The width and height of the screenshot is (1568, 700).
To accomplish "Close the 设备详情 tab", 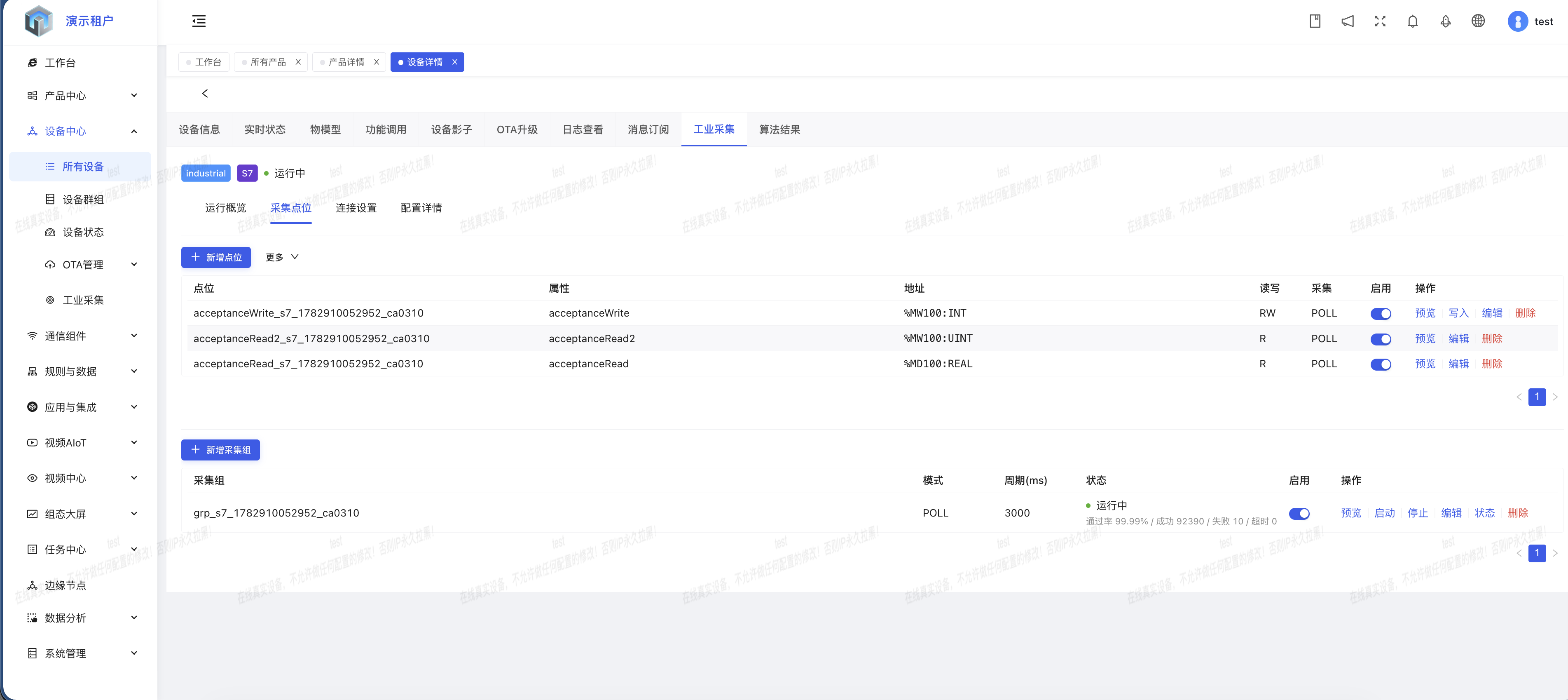I will click(x=454, y=62).
